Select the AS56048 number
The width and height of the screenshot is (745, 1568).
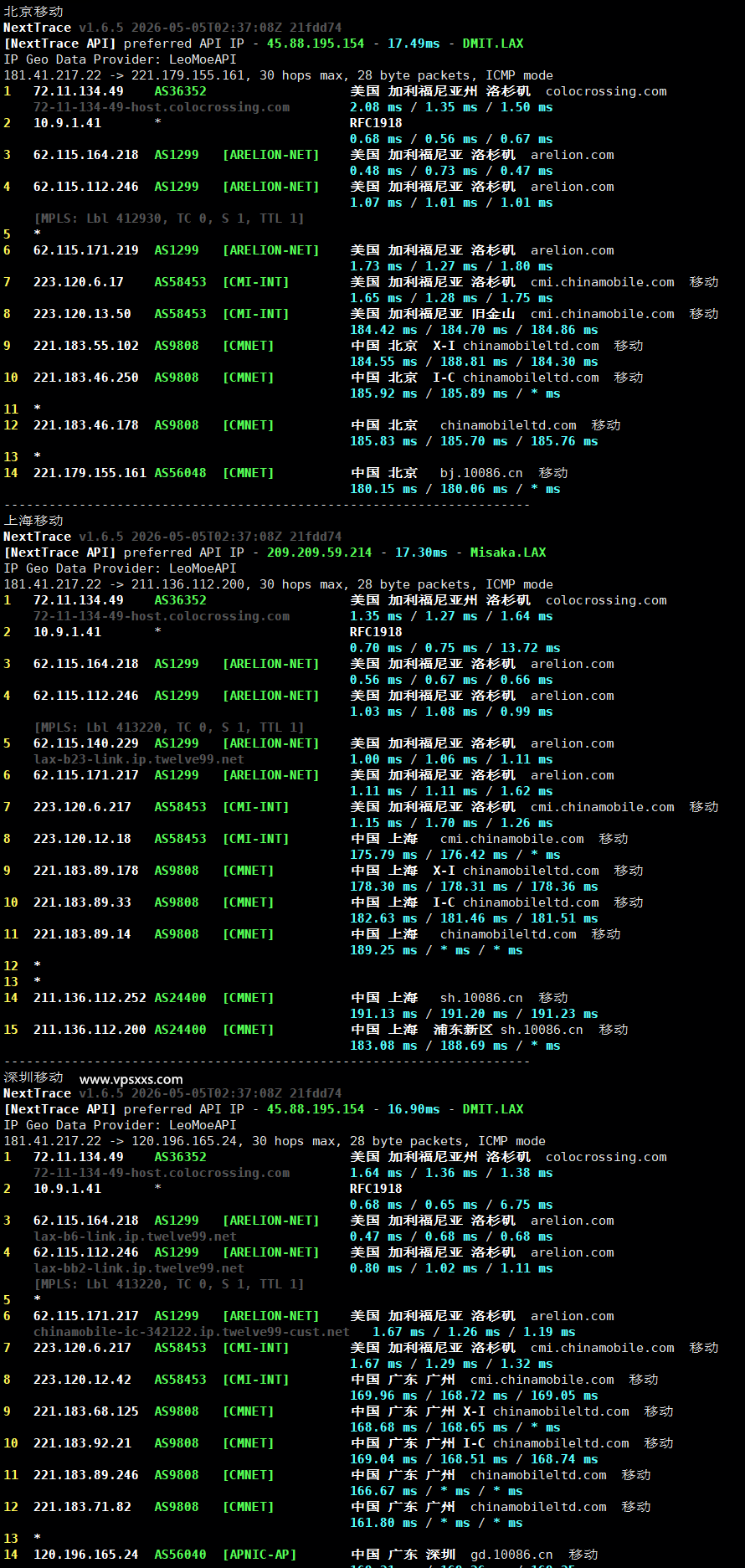click(180, 473)
